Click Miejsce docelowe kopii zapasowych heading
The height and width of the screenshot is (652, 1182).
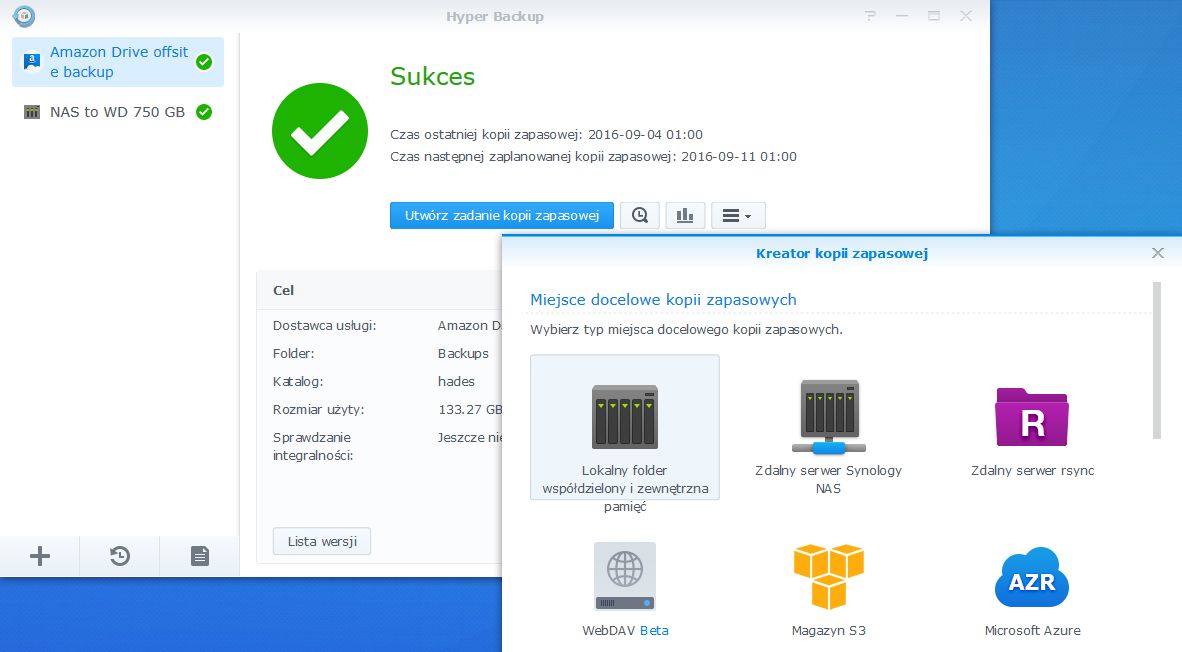tap(663, 299)
